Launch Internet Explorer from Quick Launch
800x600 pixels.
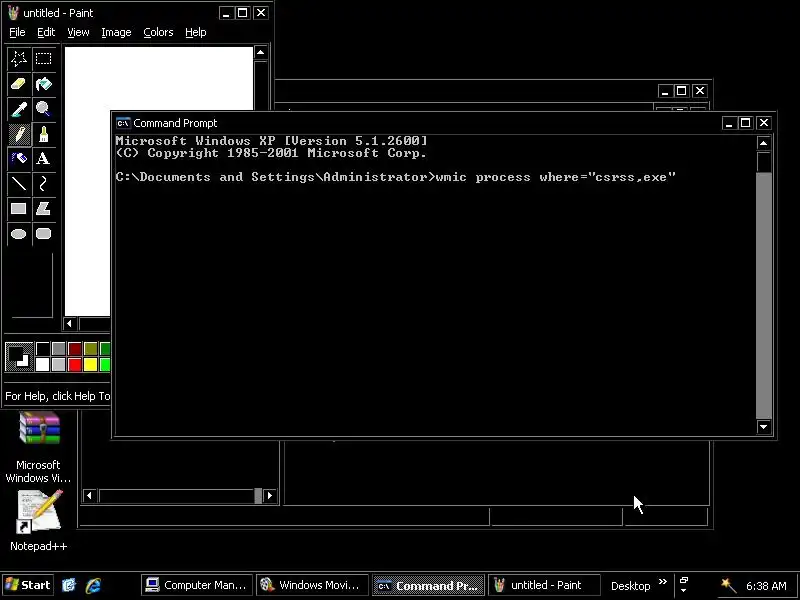tap(93, 585)
